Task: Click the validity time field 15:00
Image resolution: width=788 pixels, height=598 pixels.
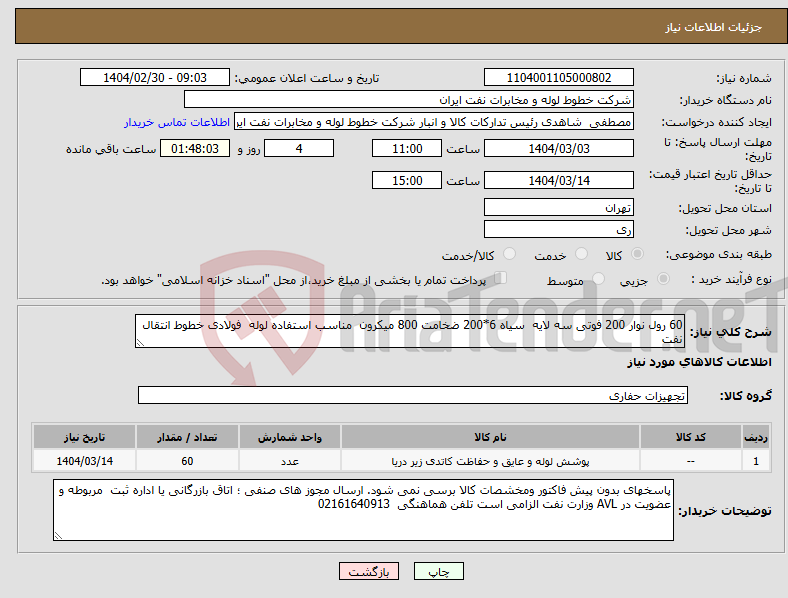Action: (x=407, y=180)
